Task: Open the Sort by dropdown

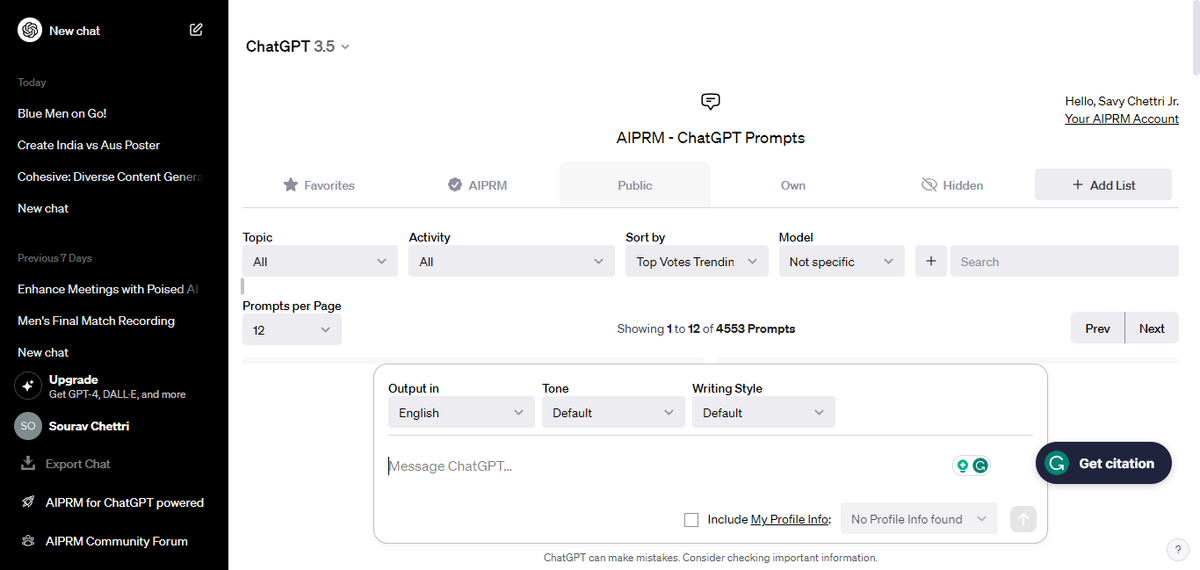Action: click(x=697, y=261)
